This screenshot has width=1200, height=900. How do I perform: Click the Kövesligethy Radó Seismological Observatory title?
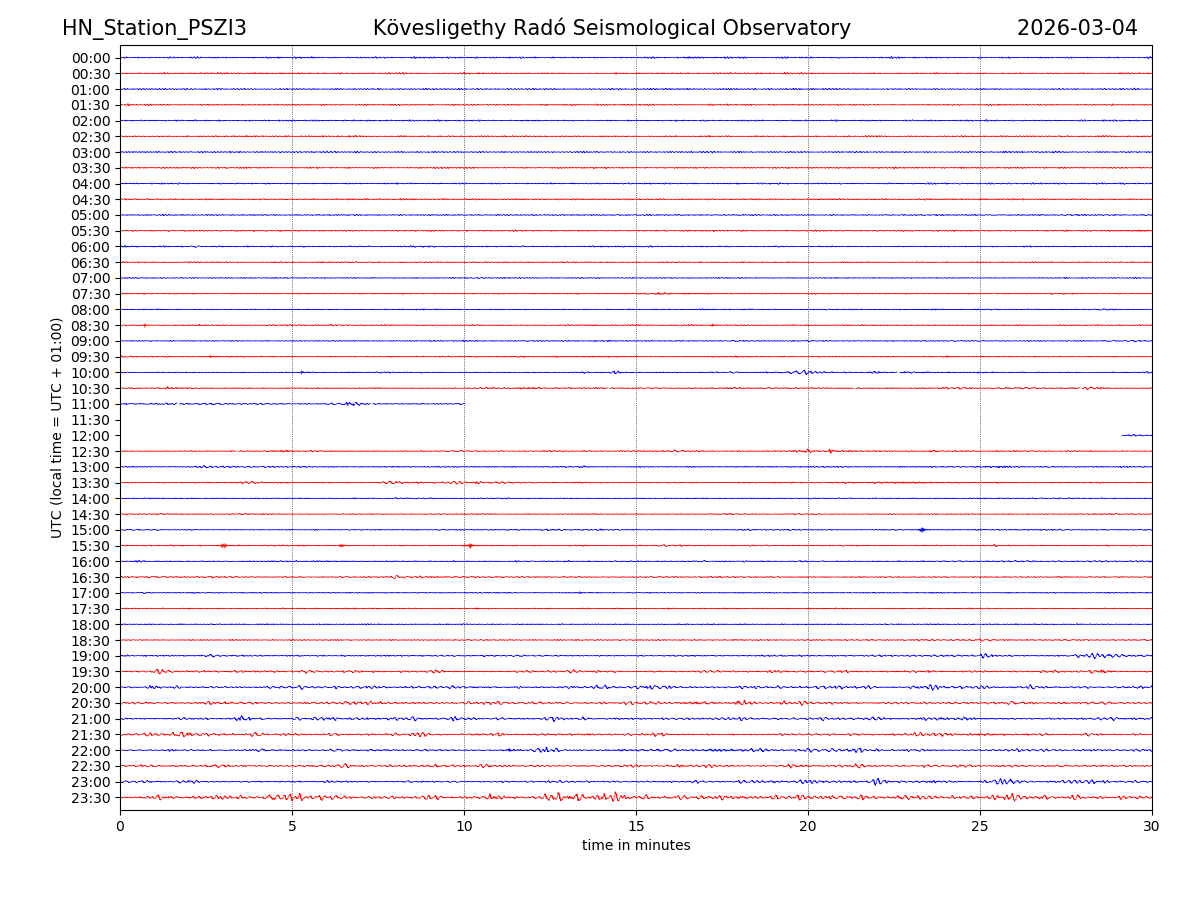pyautogui.click(x=611, y=28)
